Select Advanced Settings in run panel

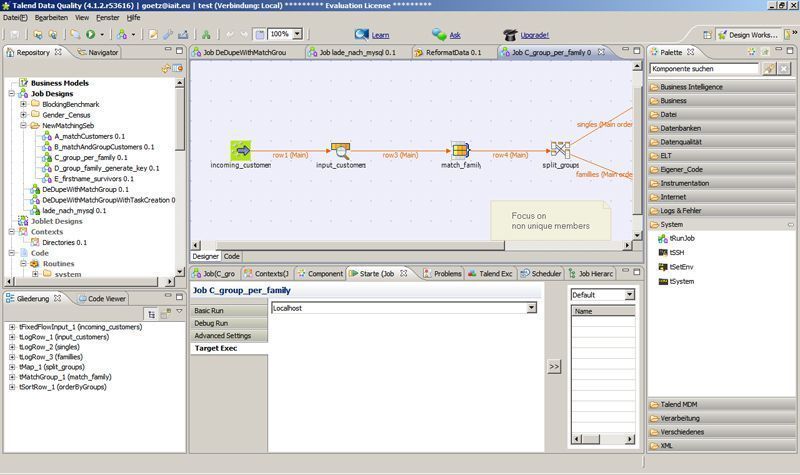coord(229,336)
